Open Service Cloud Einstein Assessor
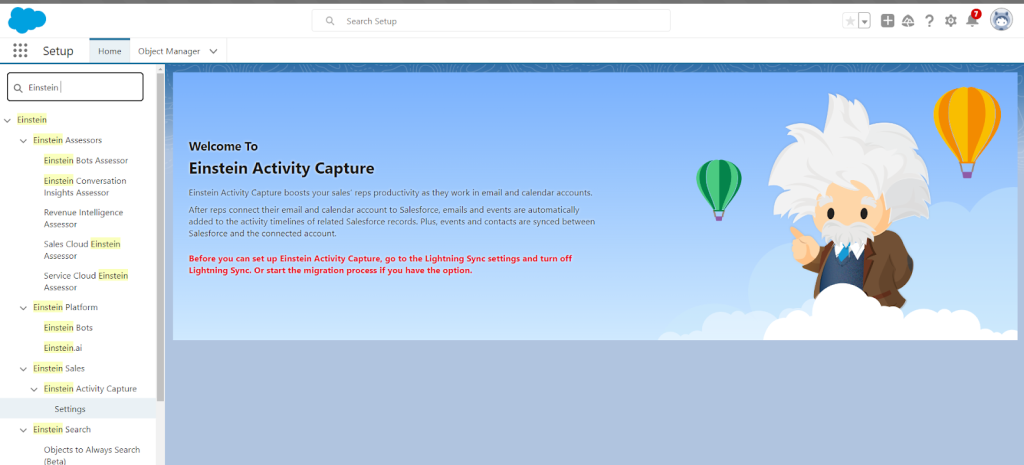Viewport: 1024px width, 465px height. [86, 281]
